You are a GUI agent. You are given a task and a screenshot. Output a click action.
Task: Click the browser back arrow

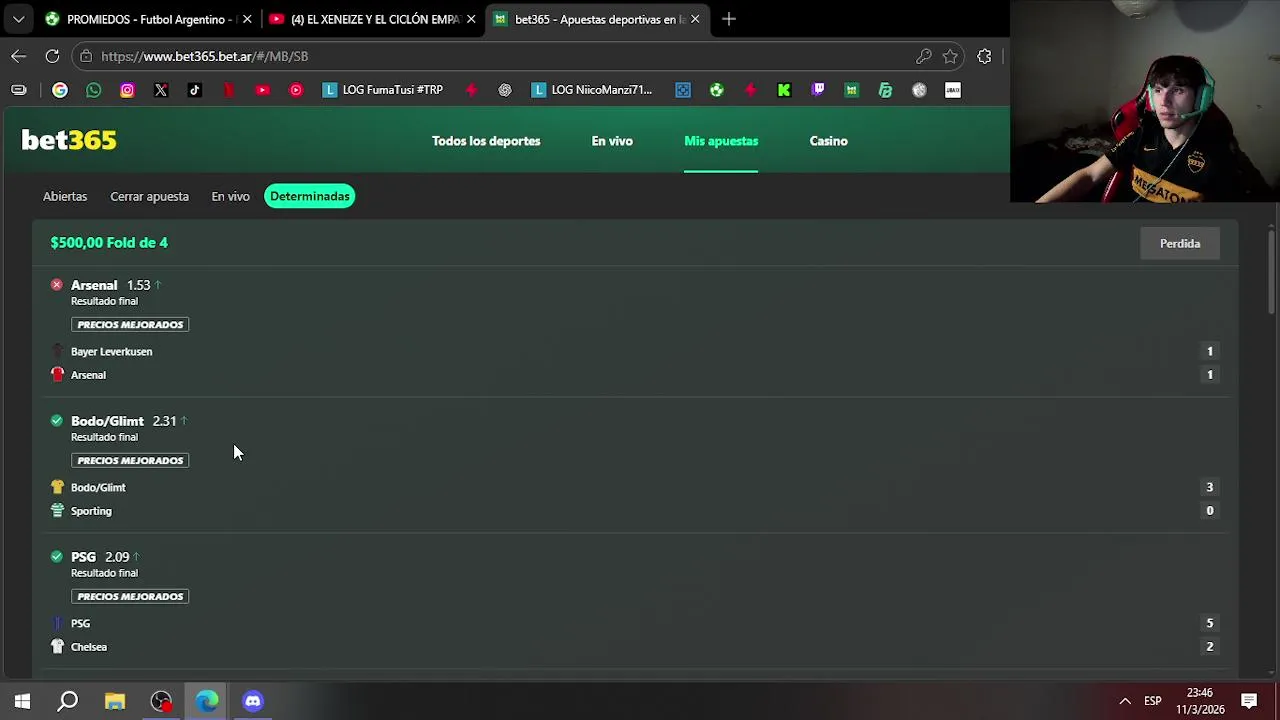(19, 56)
